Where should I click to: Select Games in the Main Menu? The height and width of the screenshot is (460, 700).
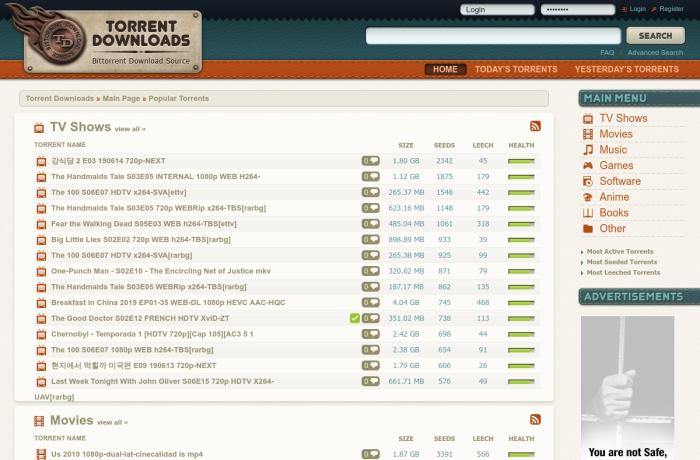(616, 166)
